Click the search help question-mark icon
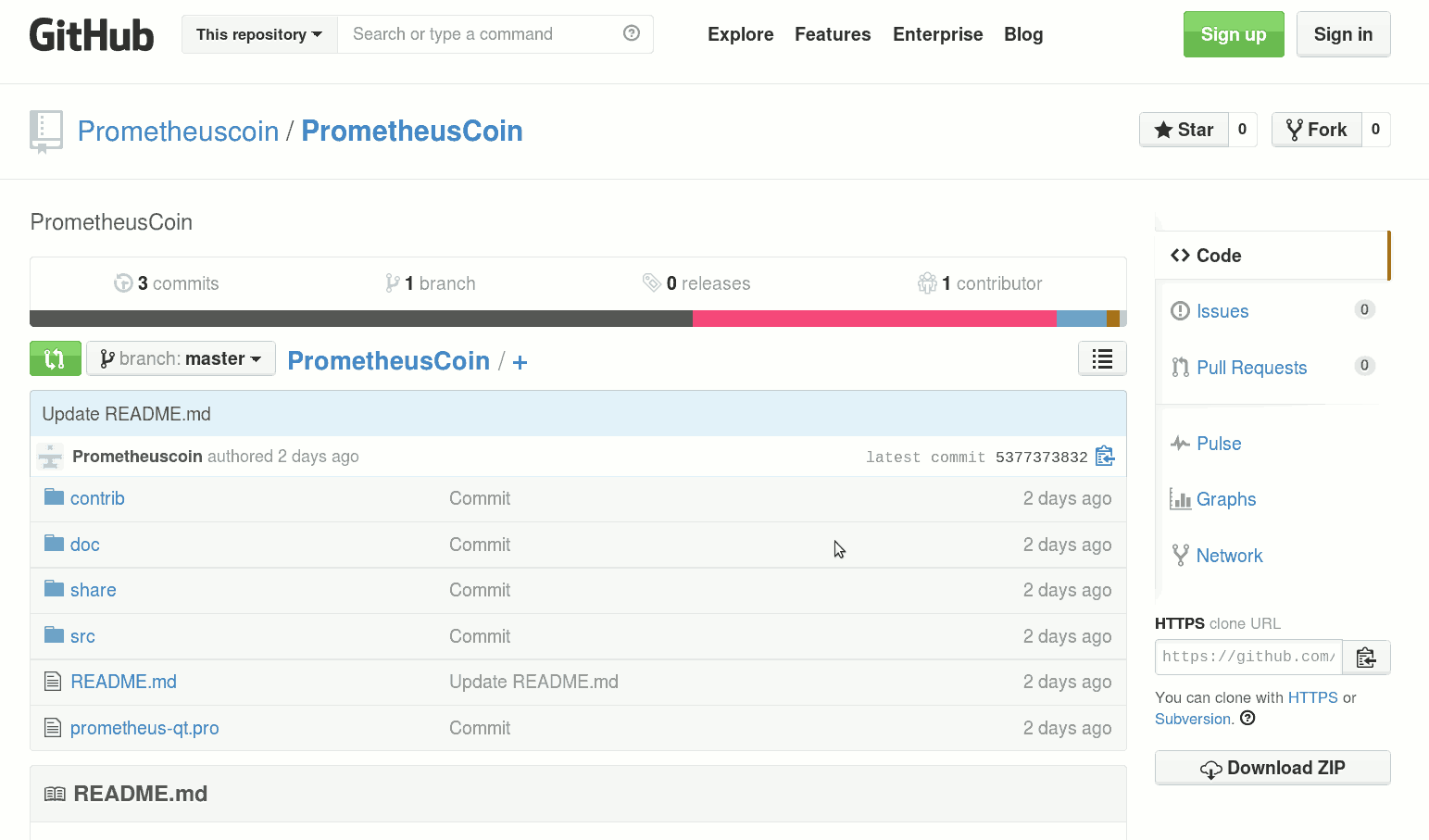Viewport: 1429px width, 840px height. point(632,33)
